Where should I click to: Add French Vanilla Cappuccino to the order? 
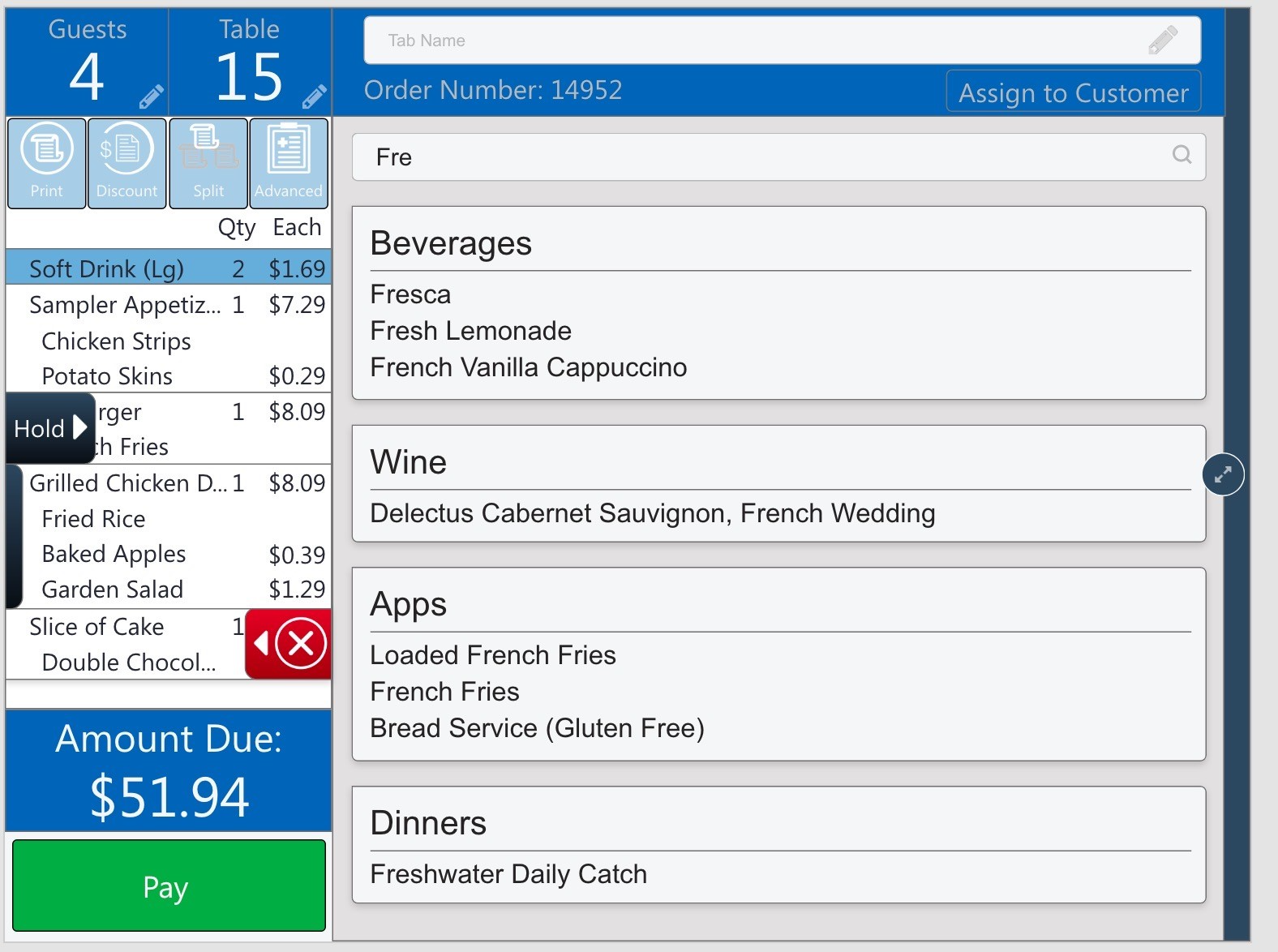[x=528, y=367]
